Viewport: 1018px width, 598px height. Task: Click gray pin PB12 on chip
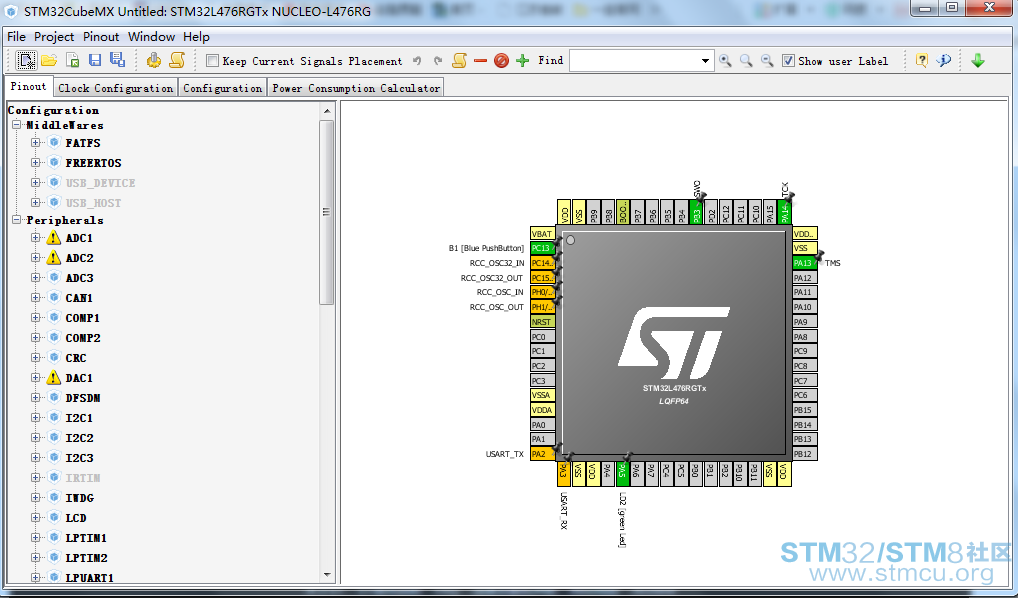pyautogui.click(x=804, y=454)
